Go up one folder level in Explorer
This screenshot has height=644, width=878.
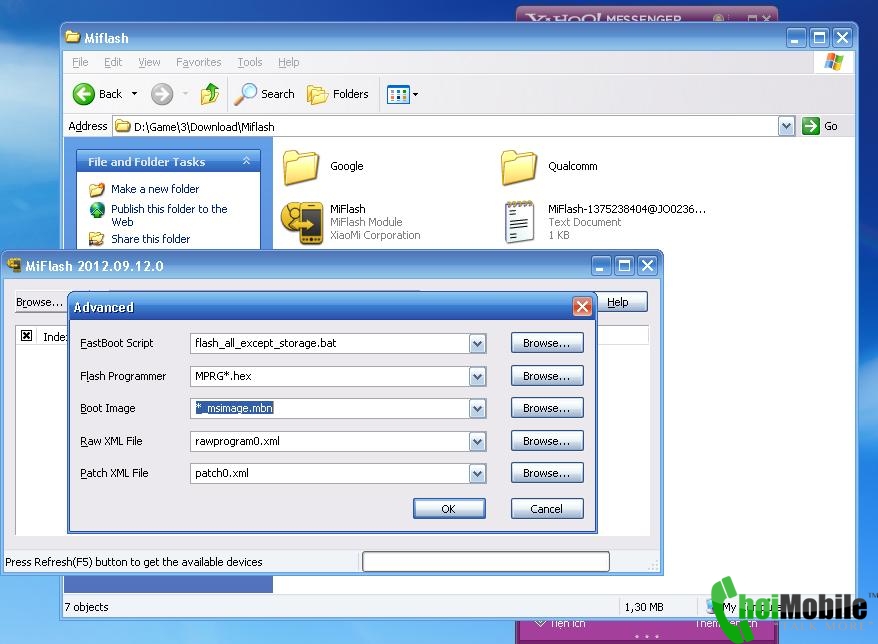[210, 94]
